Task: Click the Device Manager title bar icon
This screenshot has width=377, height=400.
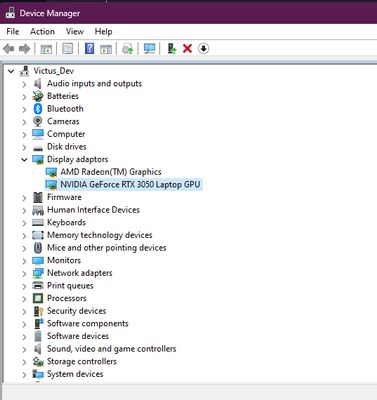Action: pyautogui.click(x=10, y=13)
